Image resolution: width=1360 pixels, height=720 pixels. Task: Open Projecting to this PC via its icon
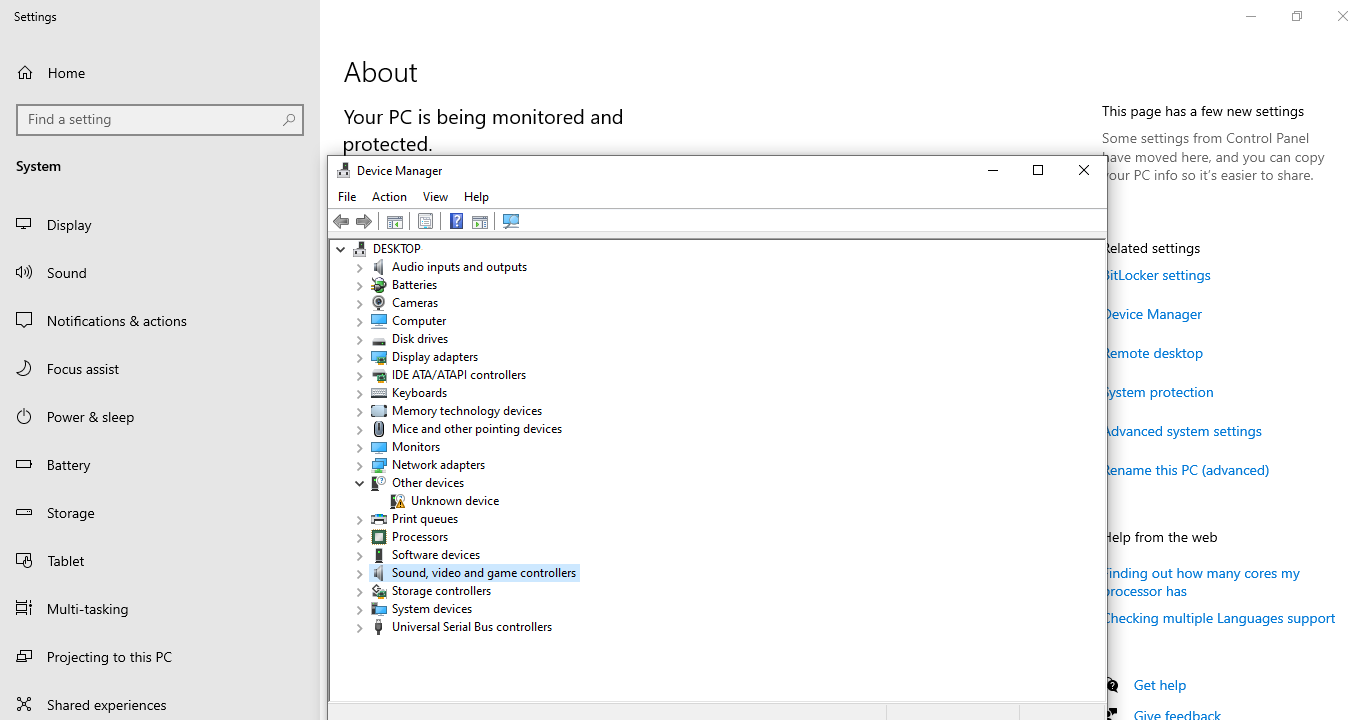24,657
